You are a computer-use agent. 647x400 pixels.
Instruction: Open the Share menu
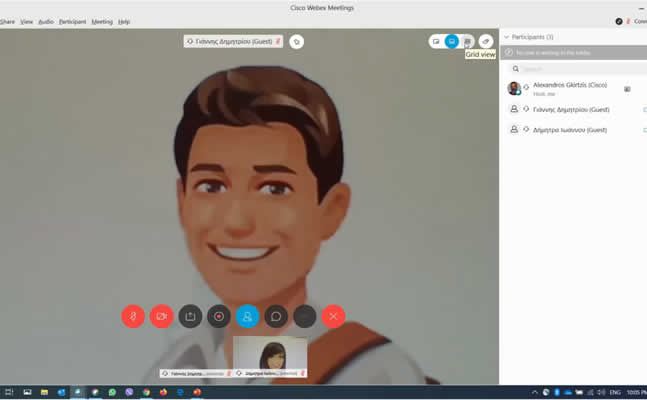7,21
